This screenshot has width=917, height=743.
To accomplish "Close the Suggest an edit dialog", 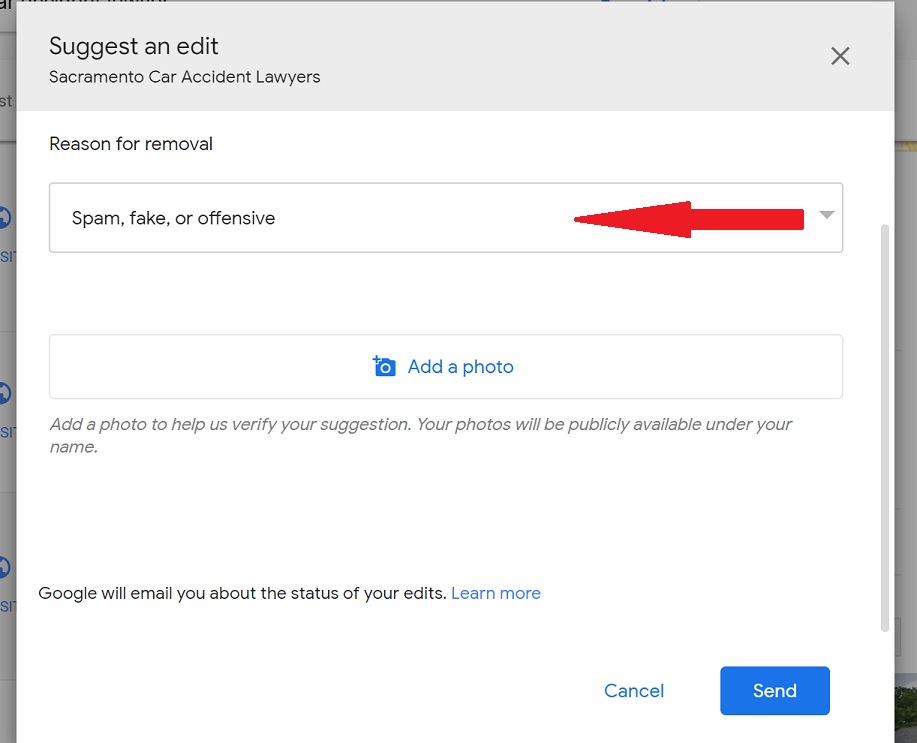I will tap(840, 56).
